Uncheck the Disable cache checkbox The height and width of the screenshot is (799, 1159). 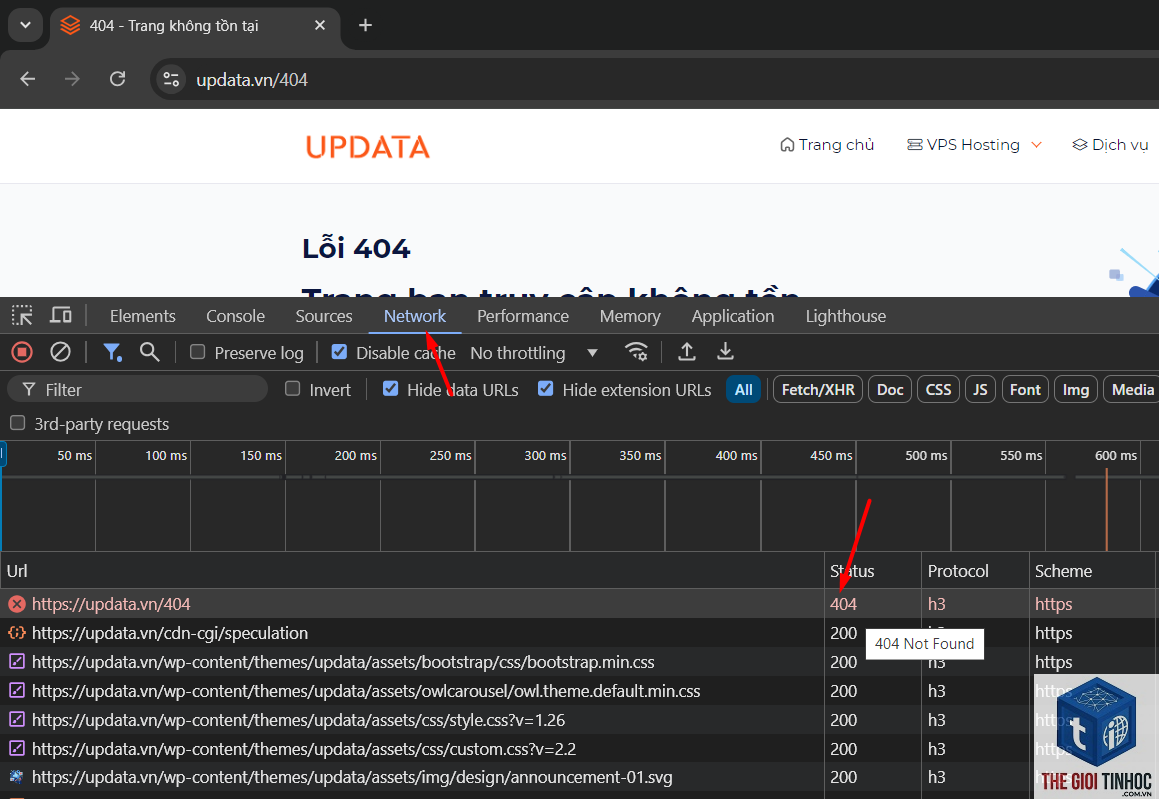click(339, 352)
